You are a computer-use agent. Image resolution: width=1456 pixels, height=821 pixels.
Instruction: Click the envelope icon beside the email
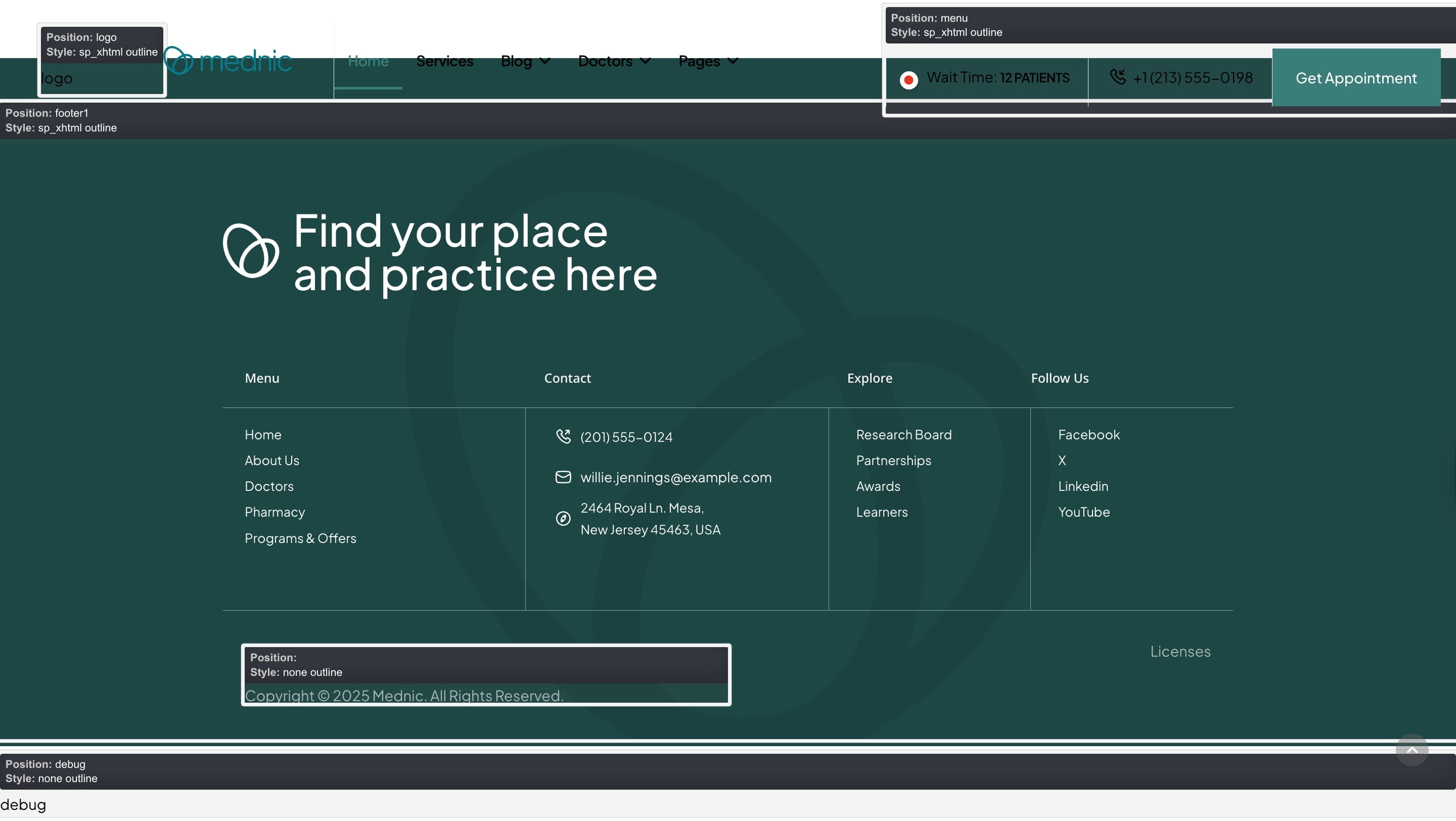coord(563,477)
